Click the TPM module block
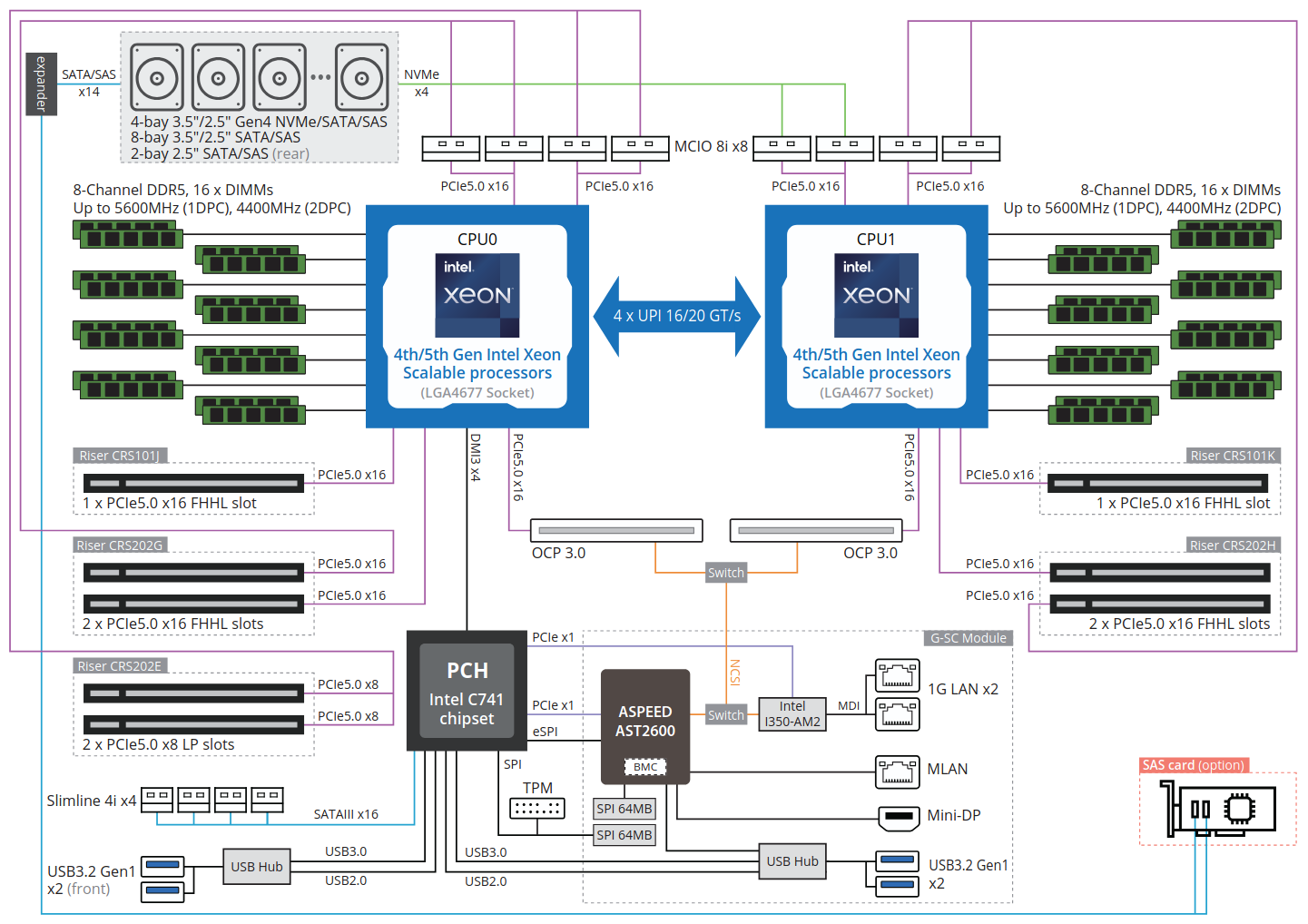 tap(536, 806)
